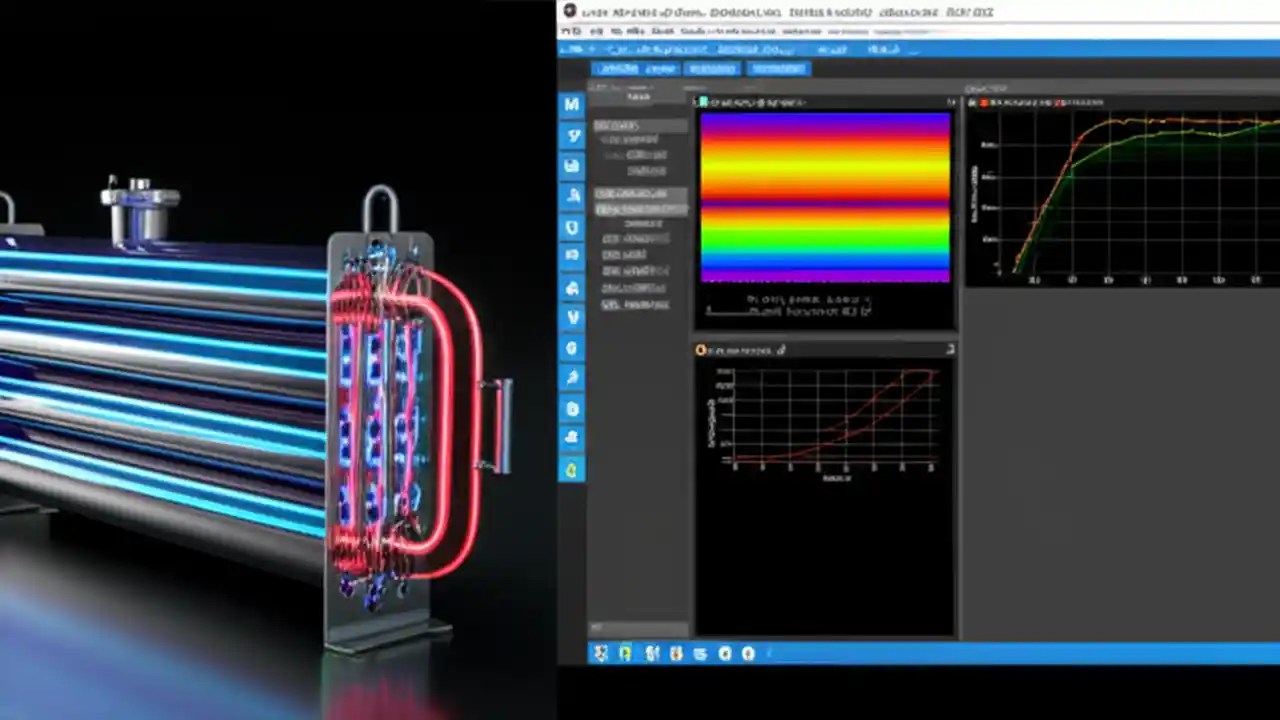Open the first menu in the top menu bar

568,31
